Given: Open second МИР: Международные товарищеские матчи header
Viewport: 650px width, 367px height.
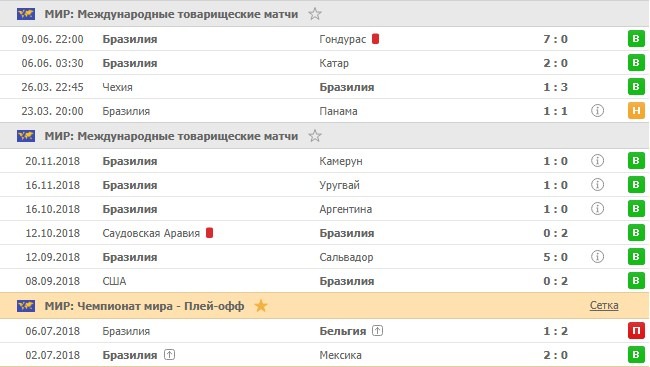Looking at the screenshot, I should tap(171, 136).
